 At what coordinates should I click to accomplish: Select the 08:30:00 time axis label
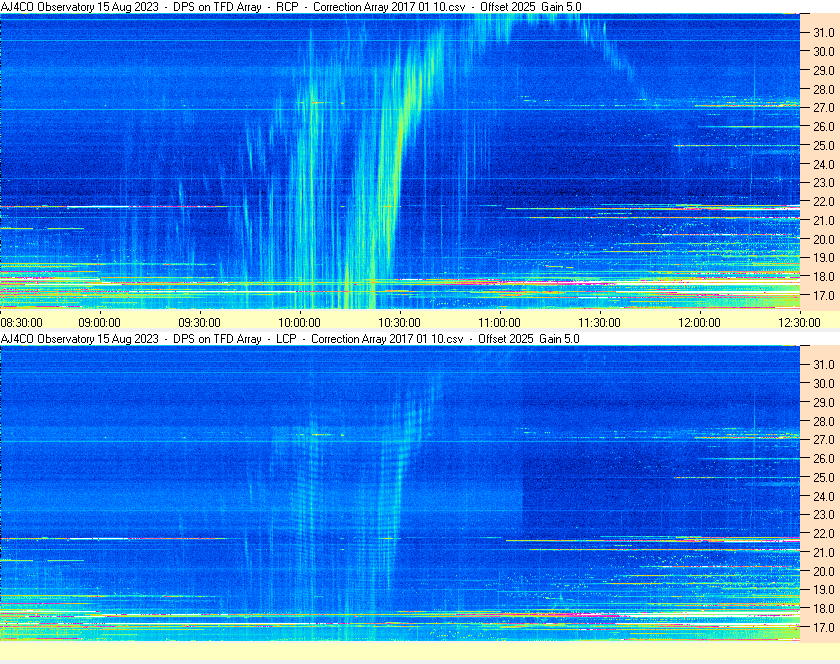21,323
